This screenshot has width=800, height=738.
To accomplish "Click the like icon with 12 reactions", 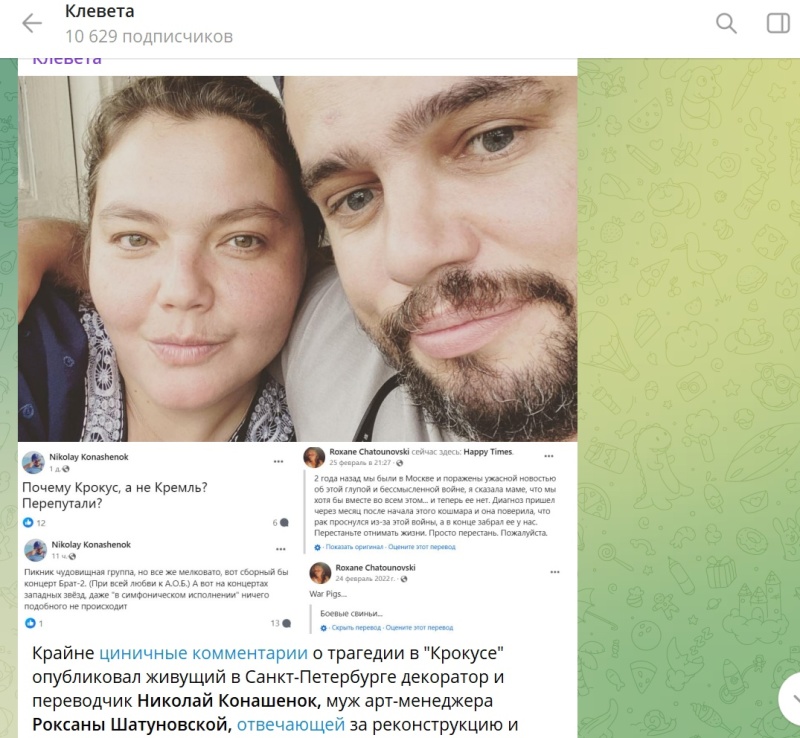I will (28, 522).
